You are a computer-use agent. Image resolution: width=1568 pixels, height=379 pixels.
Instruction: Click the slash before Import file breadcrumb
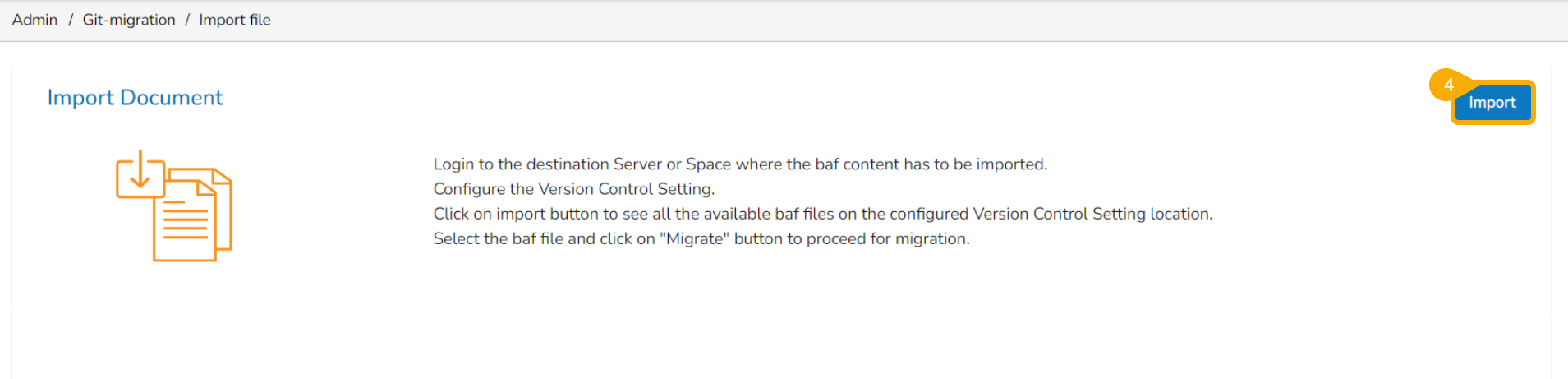187,20
